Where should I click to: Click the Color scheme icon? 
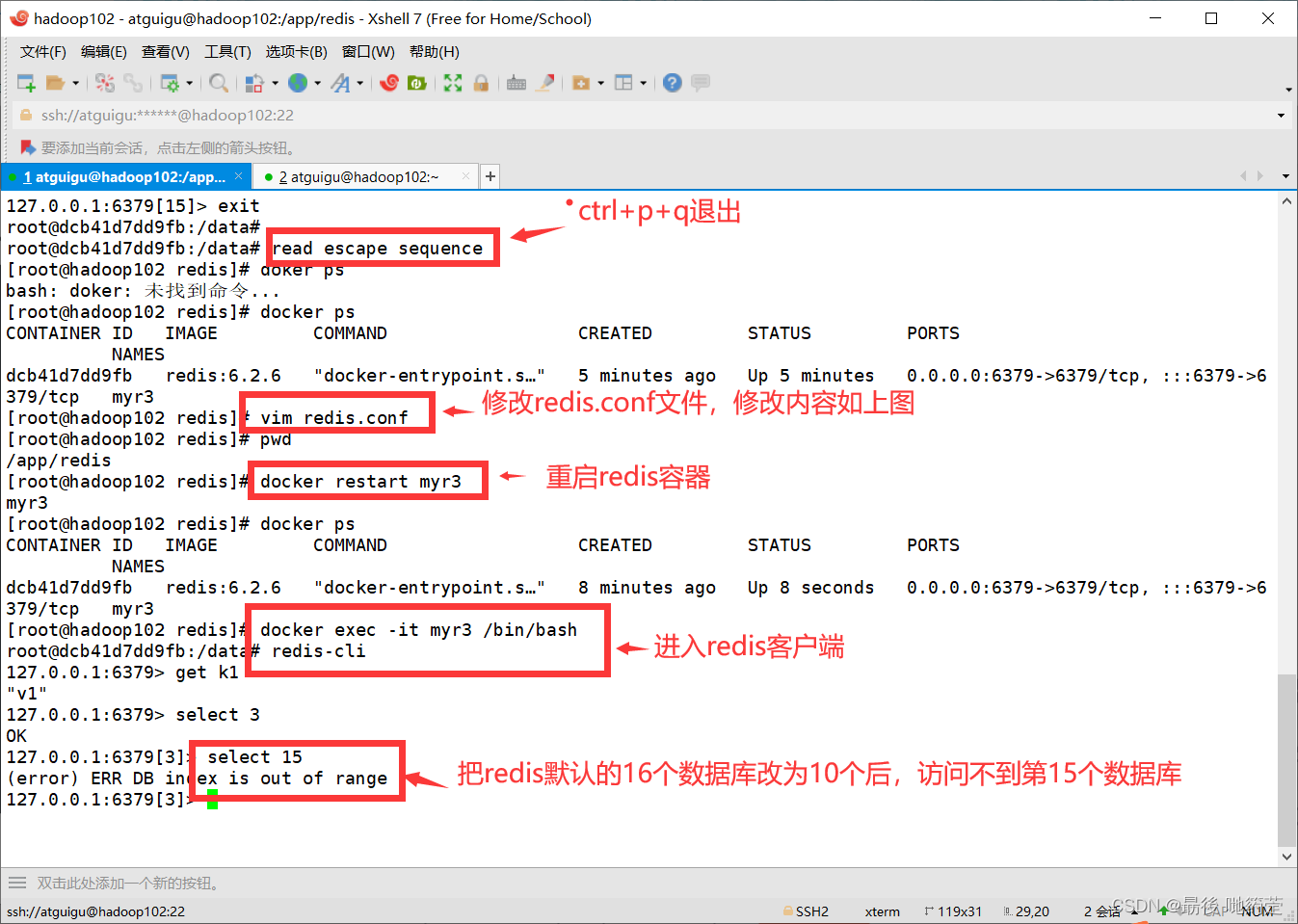254,84
